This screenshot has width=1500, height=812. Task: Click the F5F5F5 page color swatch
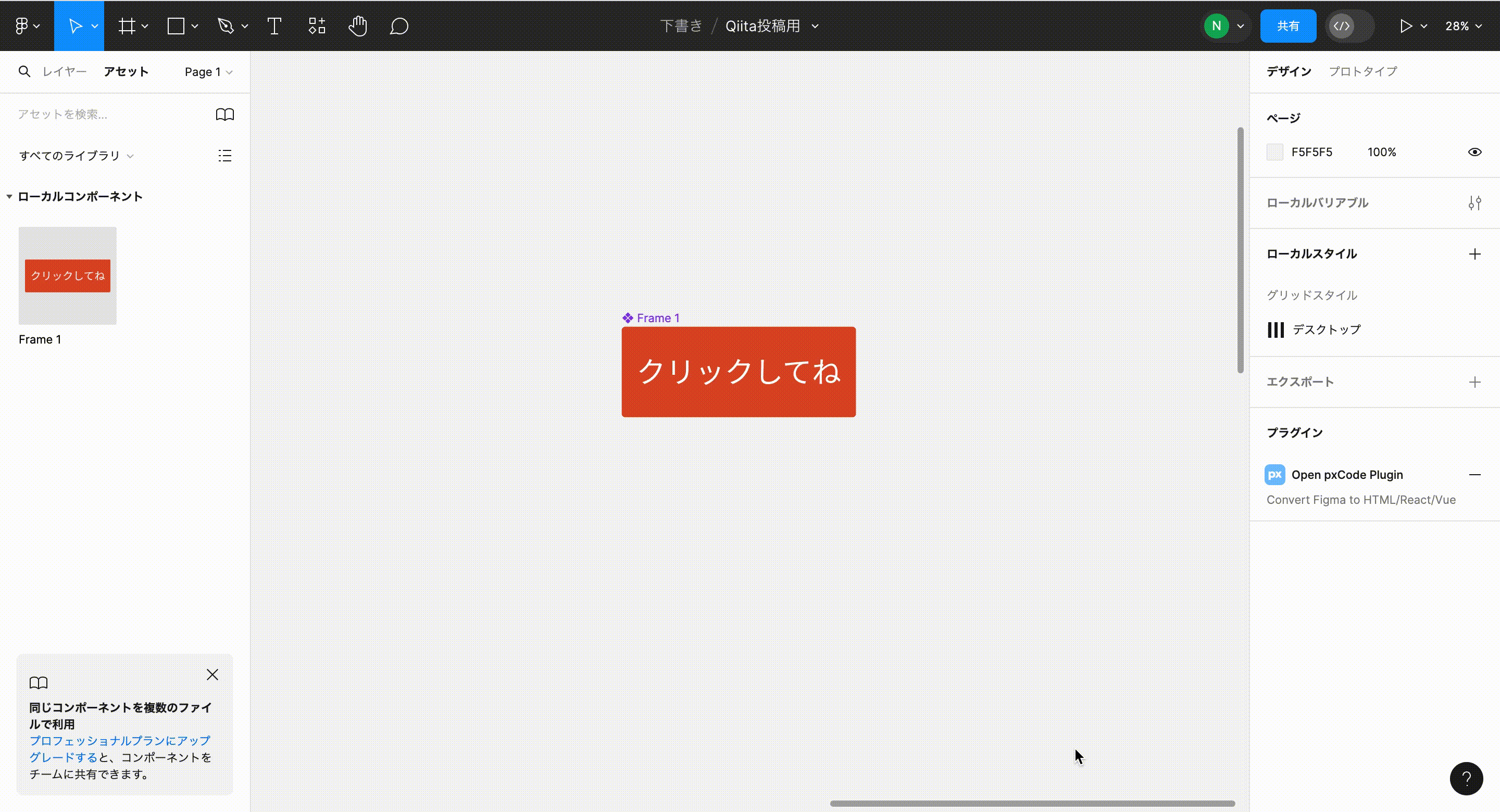tap(1275, 151)
